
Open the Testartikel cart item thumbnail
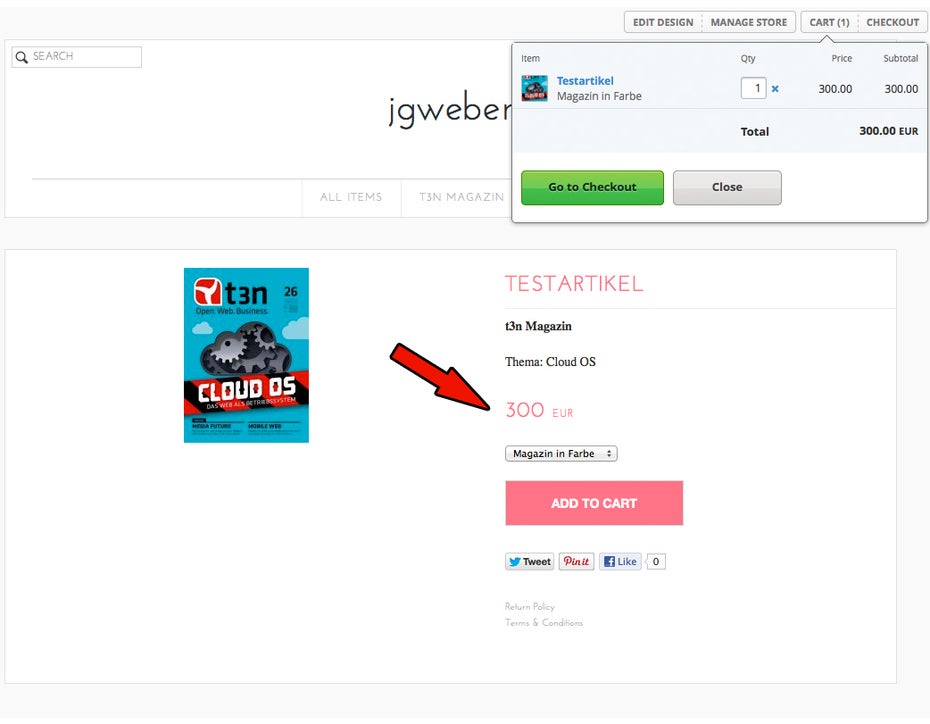point(534,88)
